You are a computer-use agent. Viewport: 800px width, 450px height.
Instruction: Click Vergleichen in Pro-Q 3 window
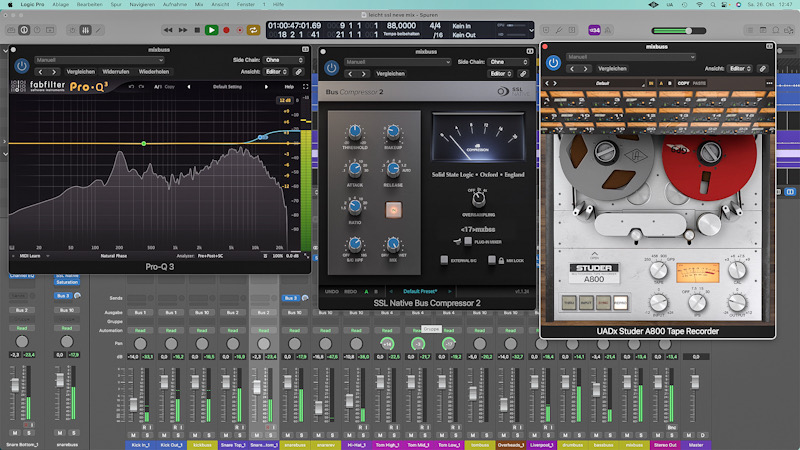81,72
